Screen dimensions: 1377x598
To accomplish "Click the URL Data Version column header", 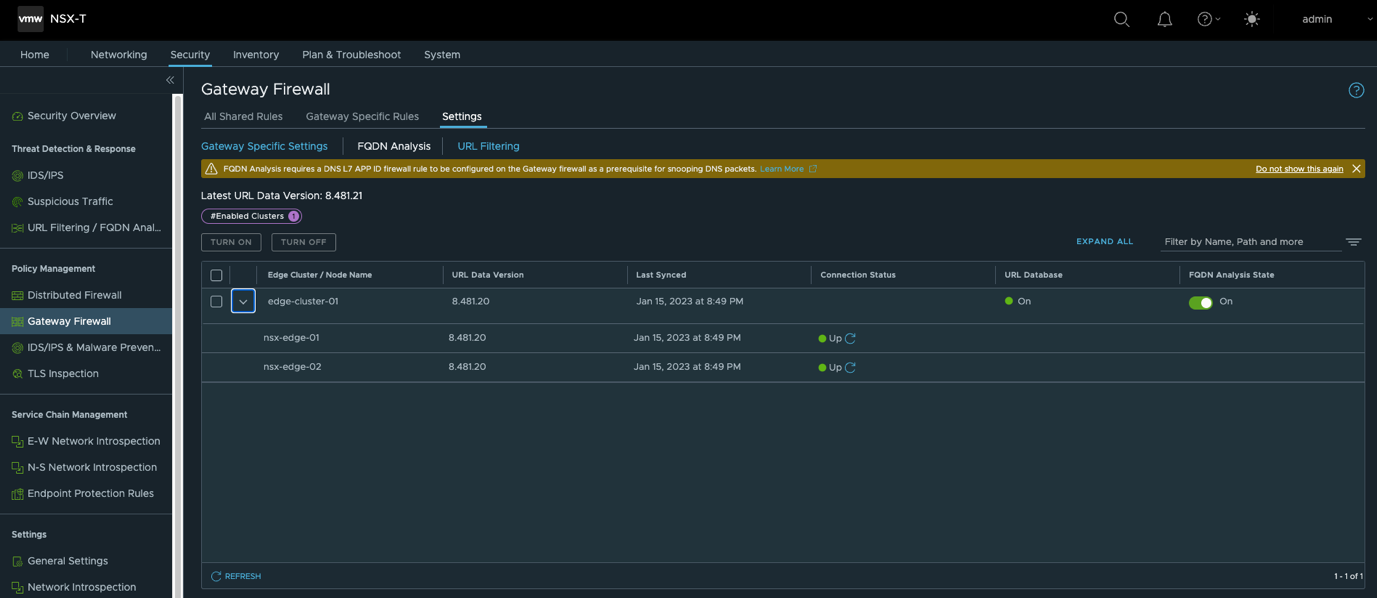I will pos(488,275).
